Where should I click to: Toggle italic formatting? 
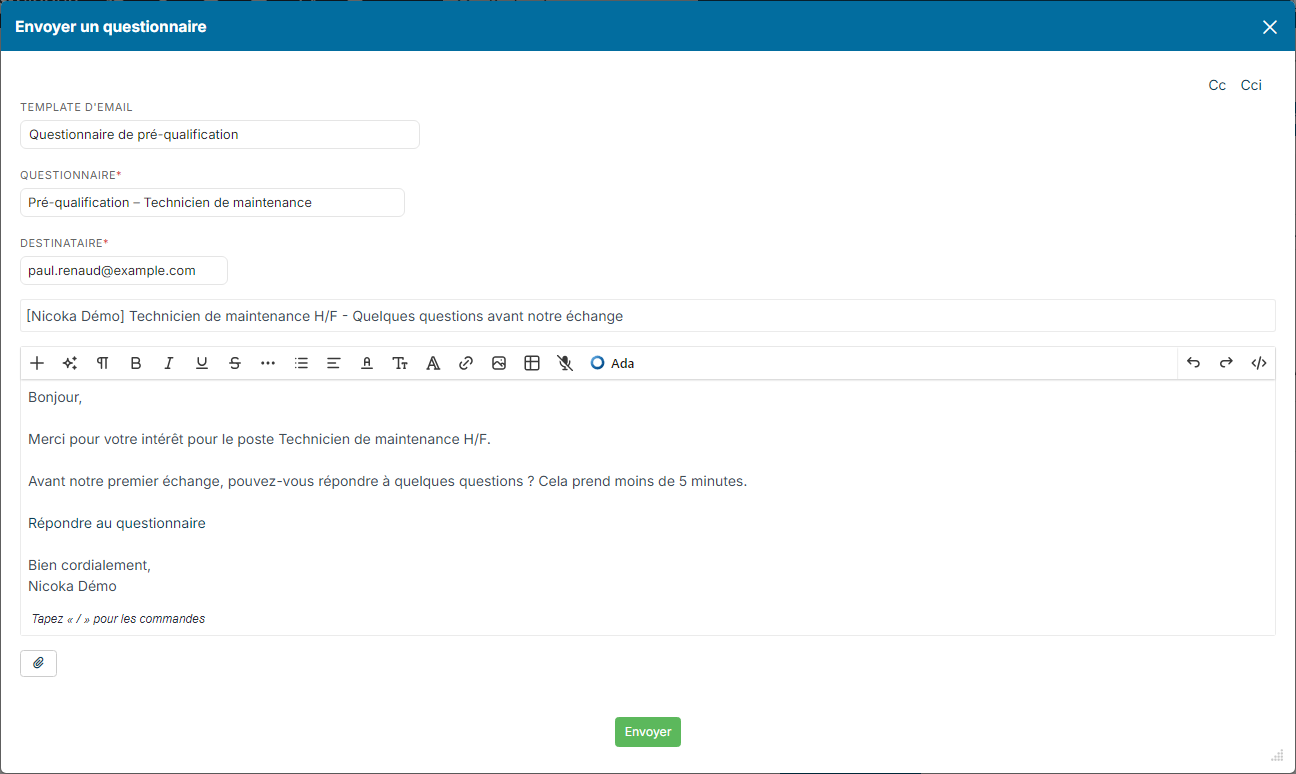[x=169, y=363]
